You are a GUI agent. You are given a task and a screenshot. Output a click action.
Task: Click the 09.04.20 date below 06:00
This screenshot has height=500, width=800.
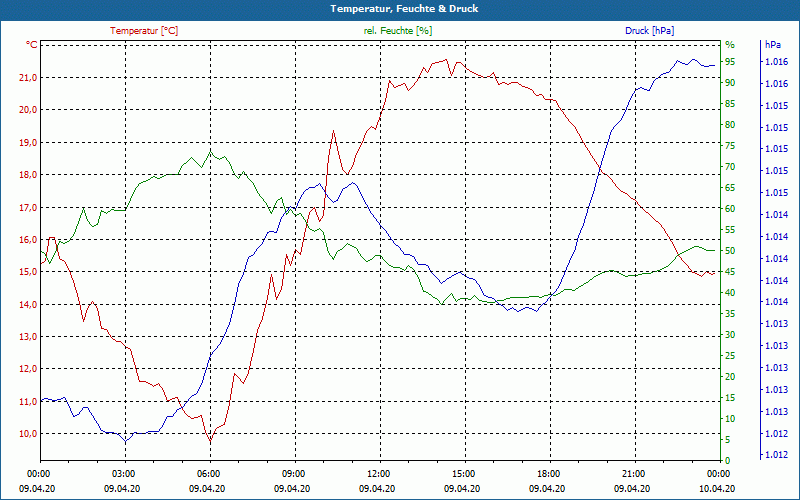click(x=207, y=489)
